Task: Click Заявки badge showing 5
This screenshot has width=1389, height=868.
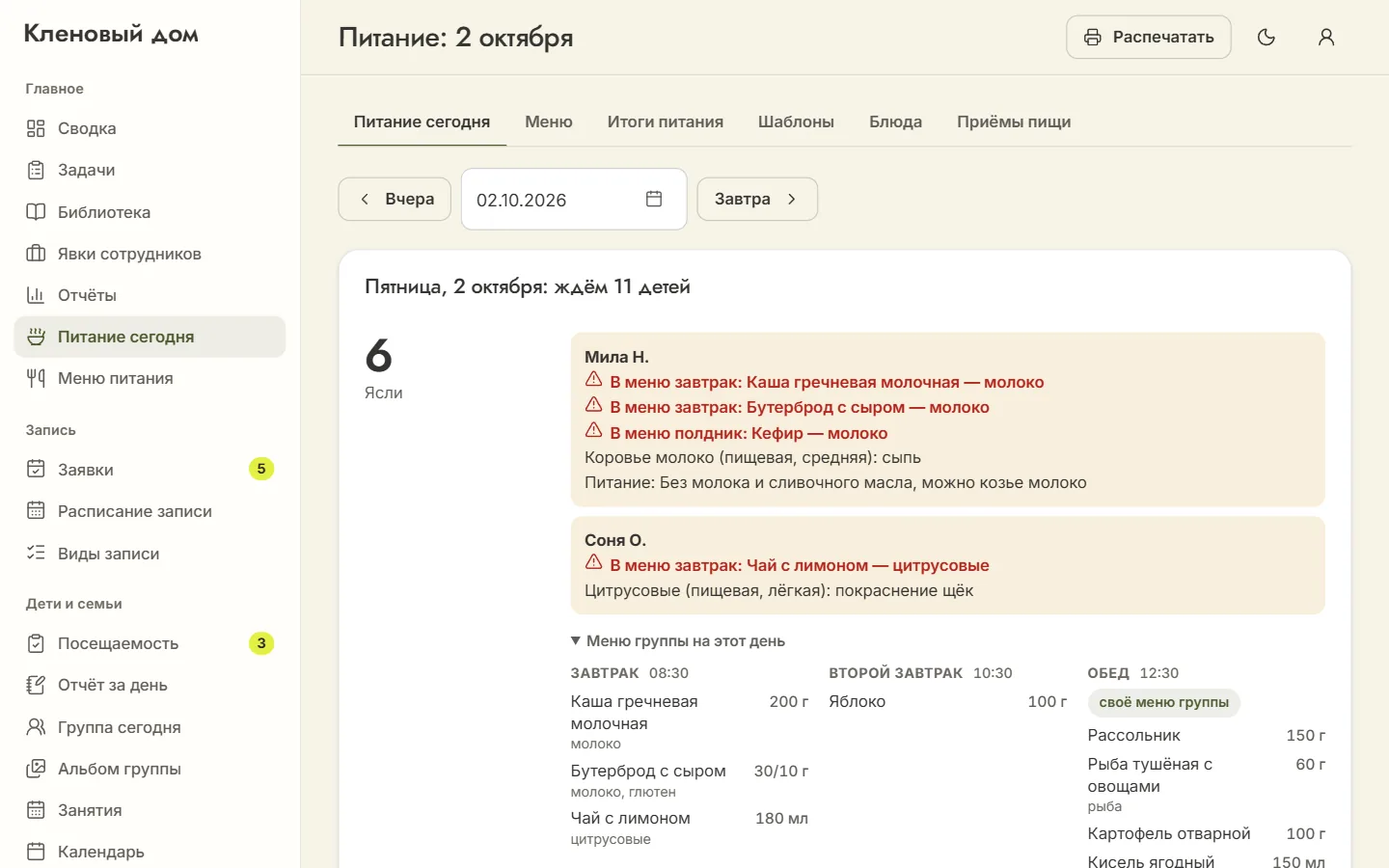Action: [261, 469]
